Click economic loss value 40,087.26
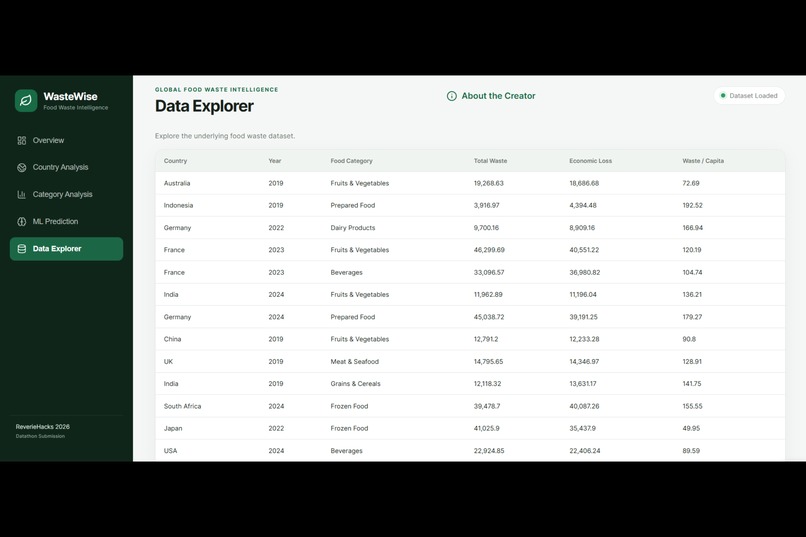Screen dimensions: 806x537 pos(584,406)
